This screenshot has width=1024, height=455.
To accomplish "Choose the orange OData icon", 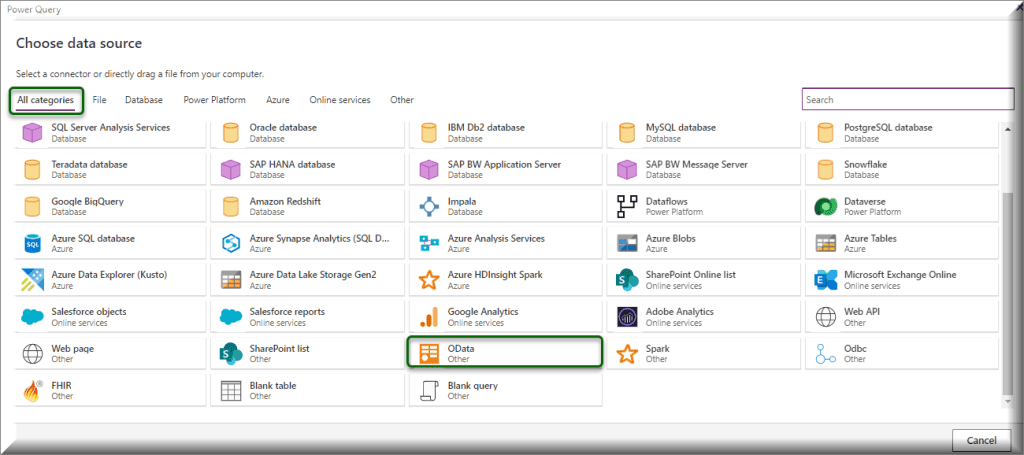I will [x=429, y=354].
